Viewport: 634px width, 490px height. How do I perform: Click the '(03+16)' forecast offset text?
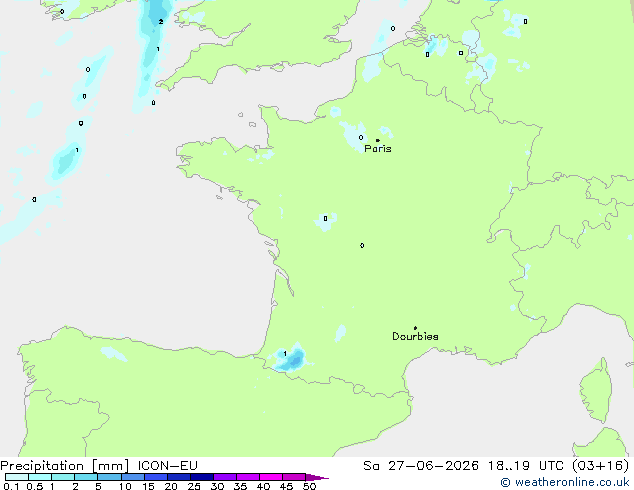[600, 466]
